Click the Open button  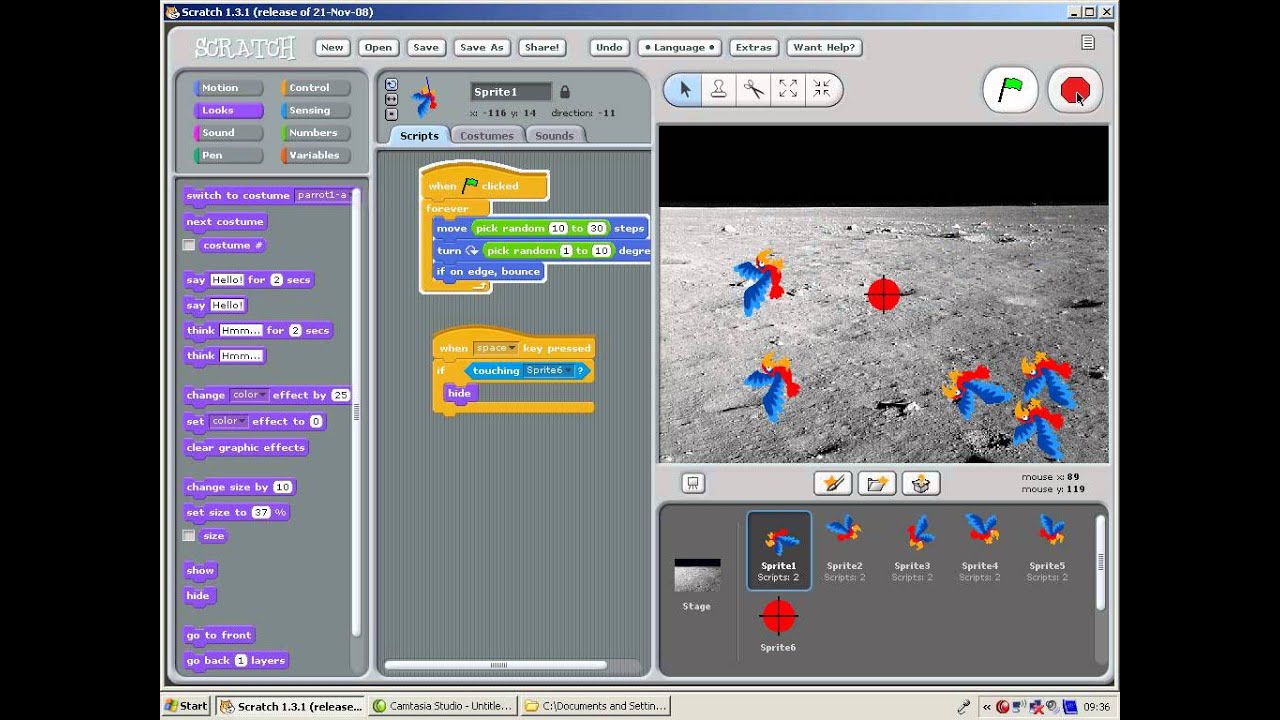pyautogui.click(x=378, y=47)
